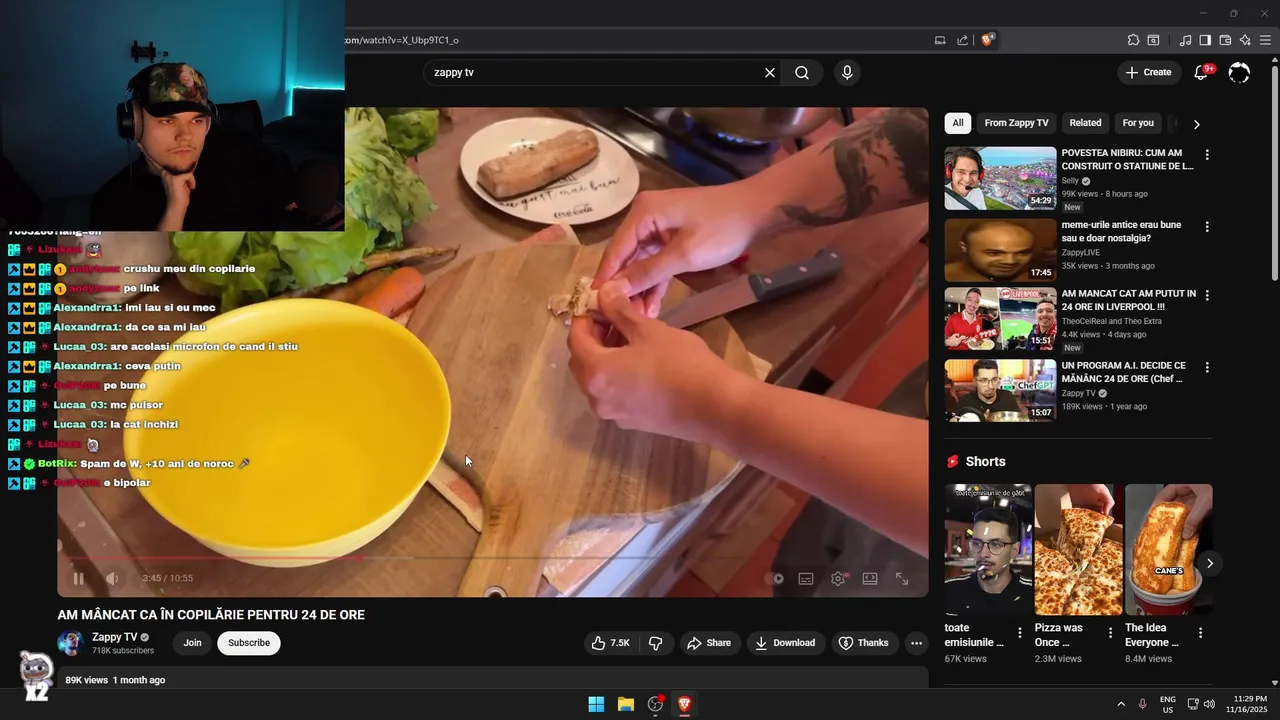Open File Explorer from the taskbar
The height and width of the screenshot is (720, 1280).
(626, 704)
